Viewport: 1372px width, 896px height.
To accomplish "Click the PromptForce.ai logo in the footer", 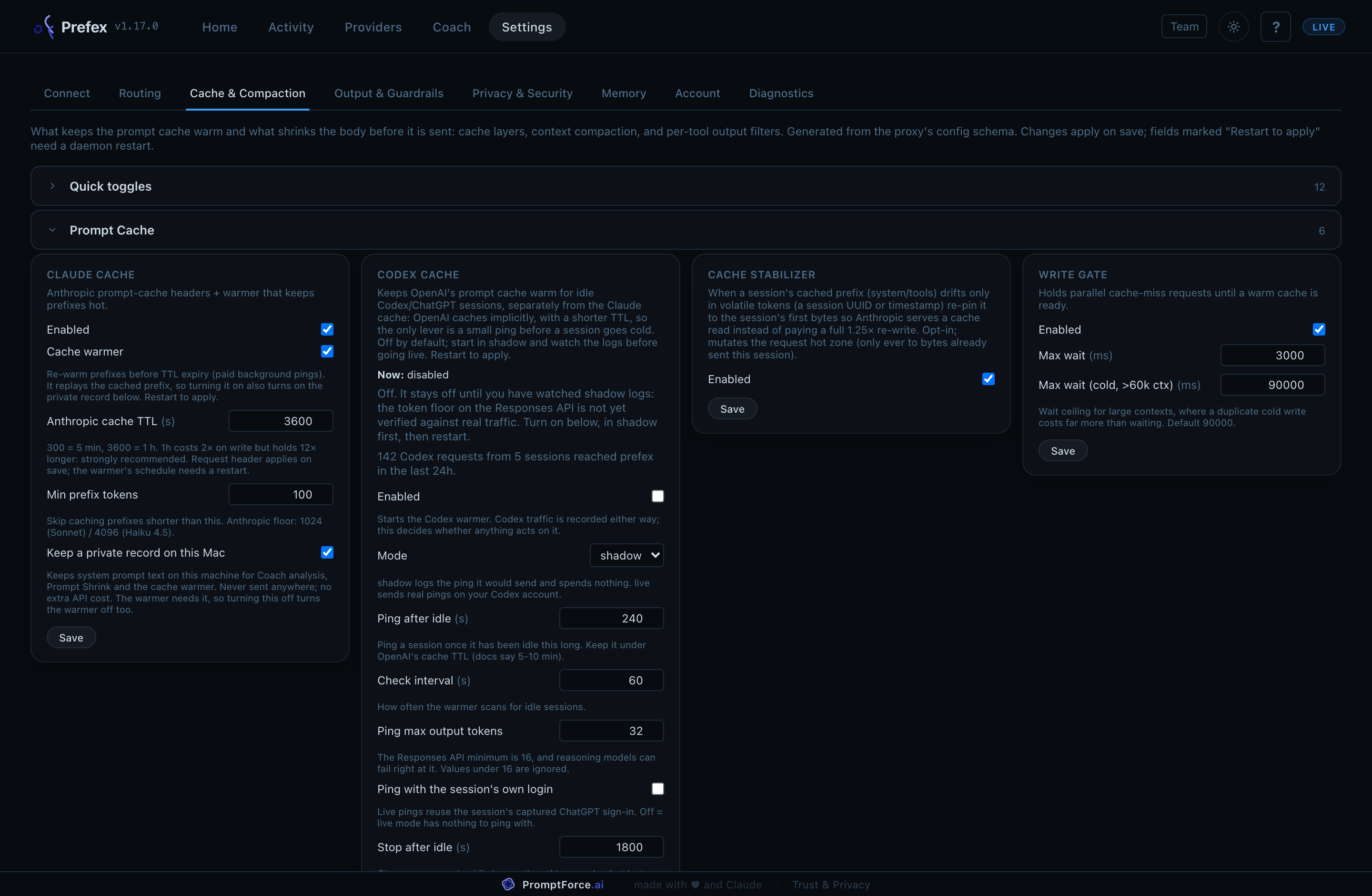I will pyautogui.click(x=553, y=884).
